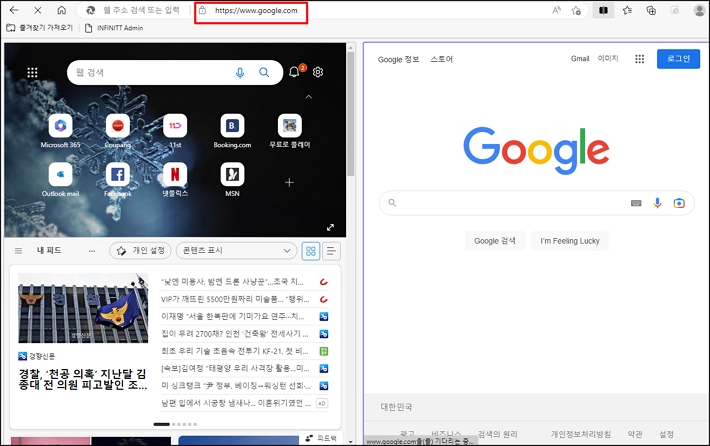Click the read aloud icon in address bar
The height and width of the screenshot is (446, 710).
coord(556,10)
